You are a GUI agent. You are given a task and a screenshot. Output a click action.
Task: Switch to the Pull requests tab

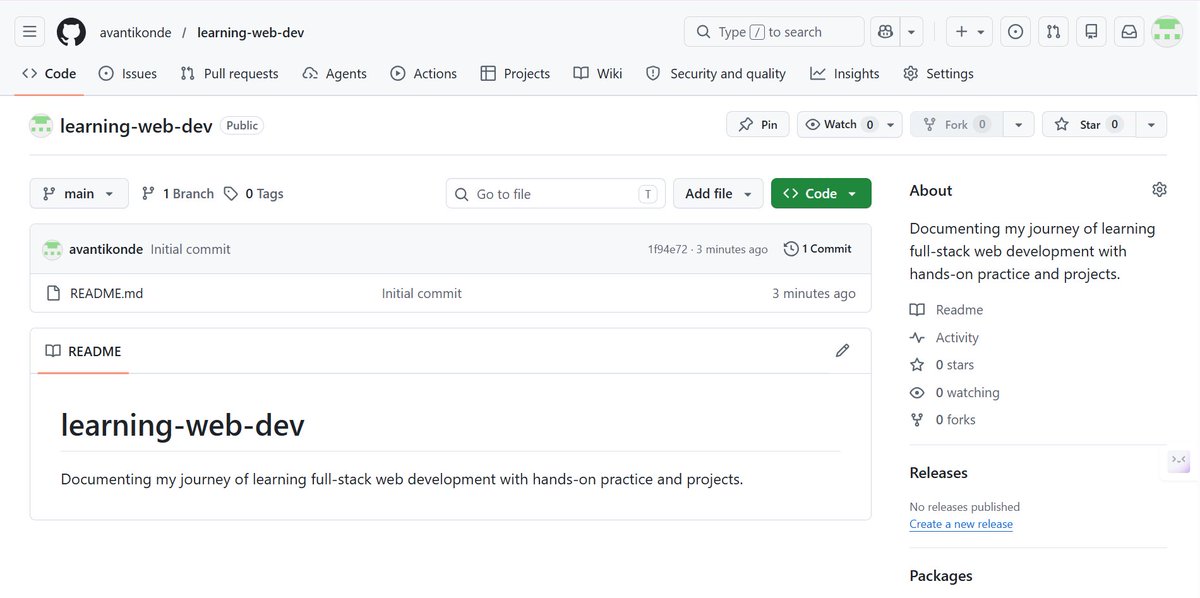coord(229,73)
